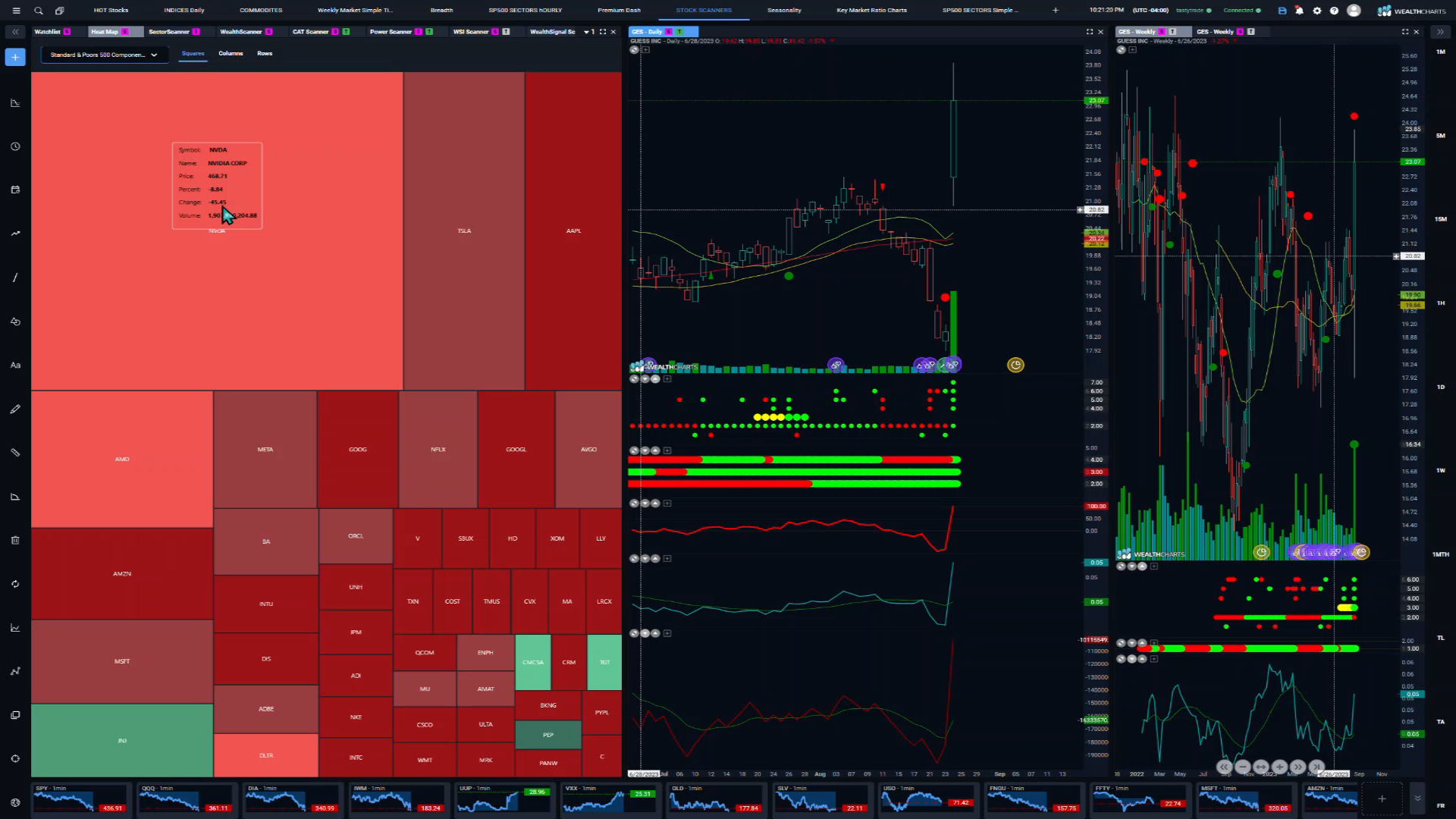
Task: Click the blue save layout icon
Action: click(x=1282, y=11)
